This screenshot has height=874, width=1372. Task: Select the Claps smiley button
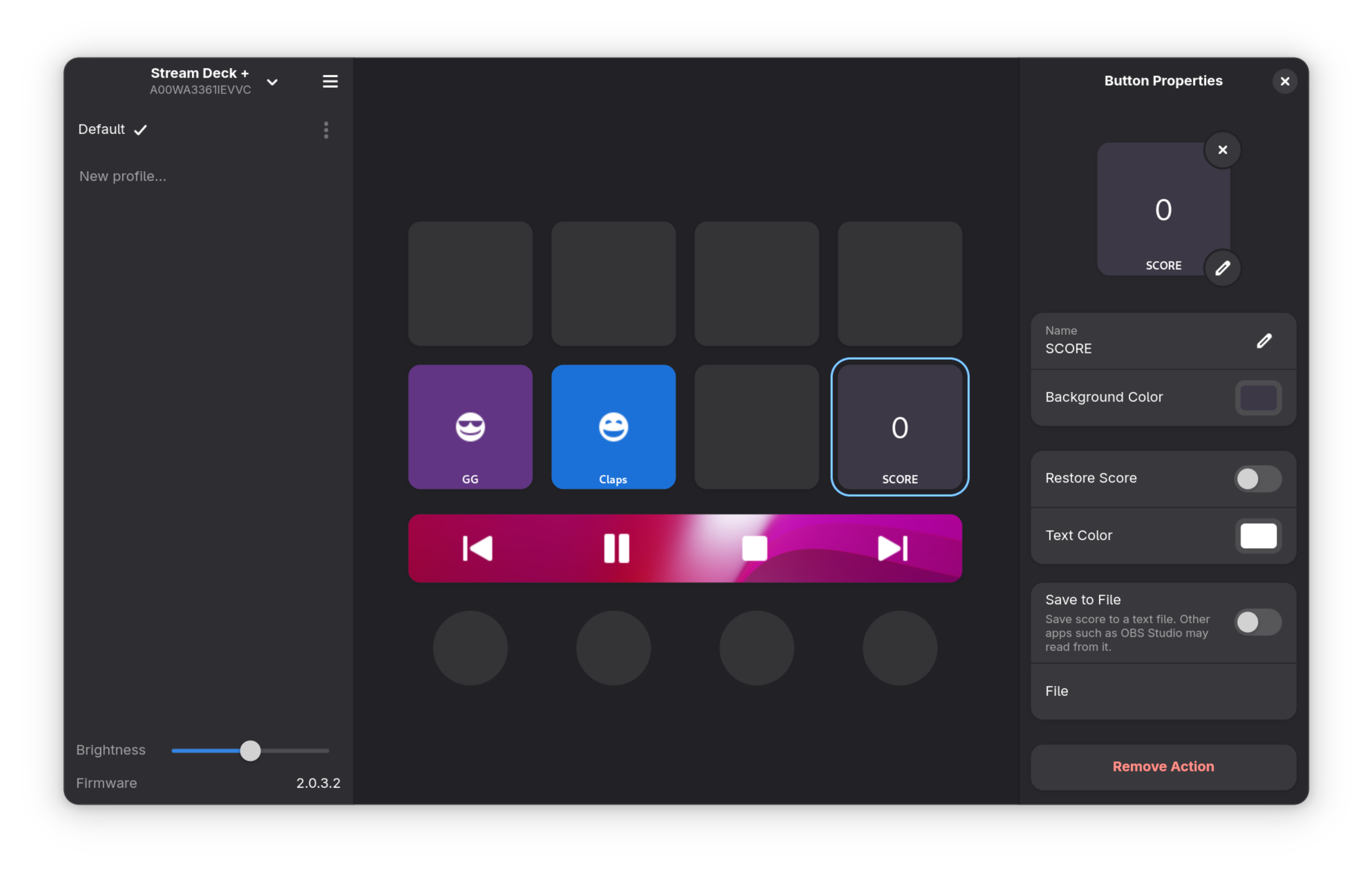coord(613,427)
